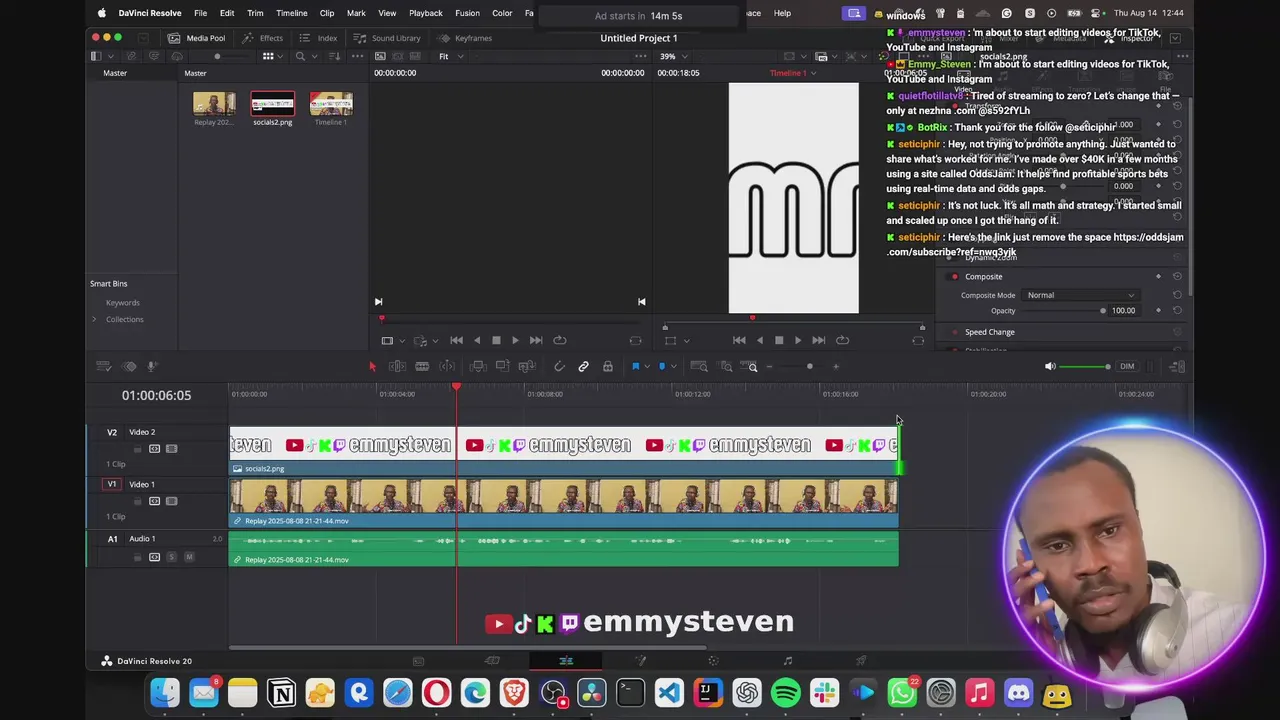This screenshot has width=1280, height=720.
Task: Mute the program audio speaker icon
Action: click(x=1050, y=367)
